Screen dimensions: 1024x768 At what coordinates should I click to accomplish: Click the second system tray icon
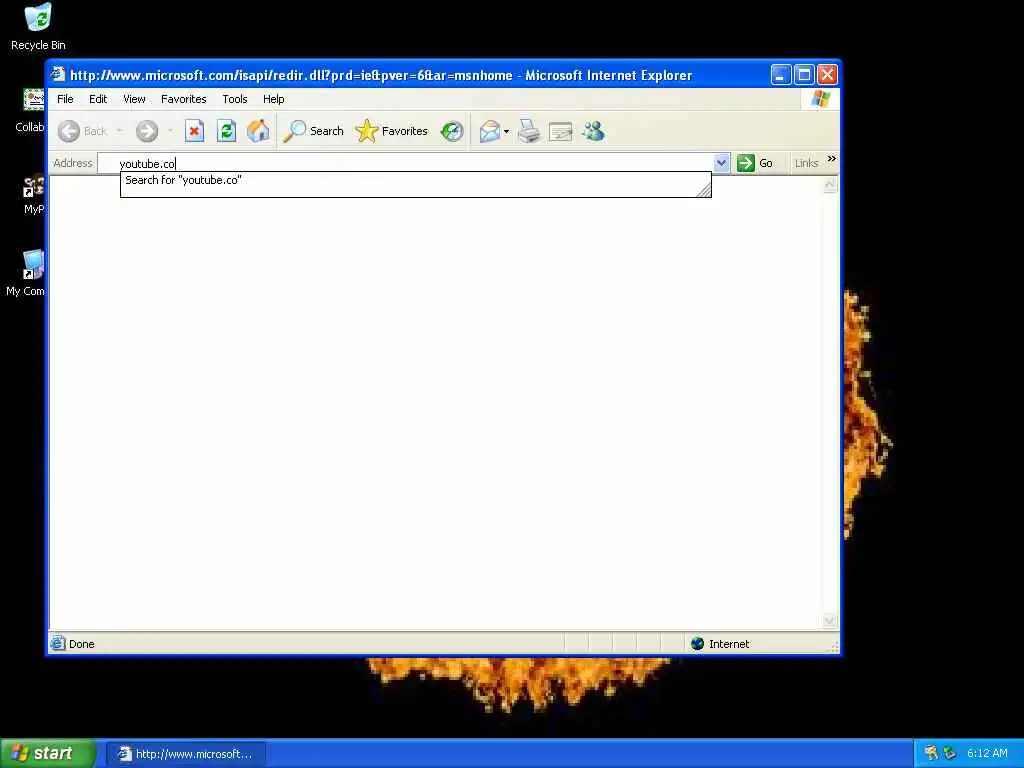pyautogui.click(x=949, y=753)
